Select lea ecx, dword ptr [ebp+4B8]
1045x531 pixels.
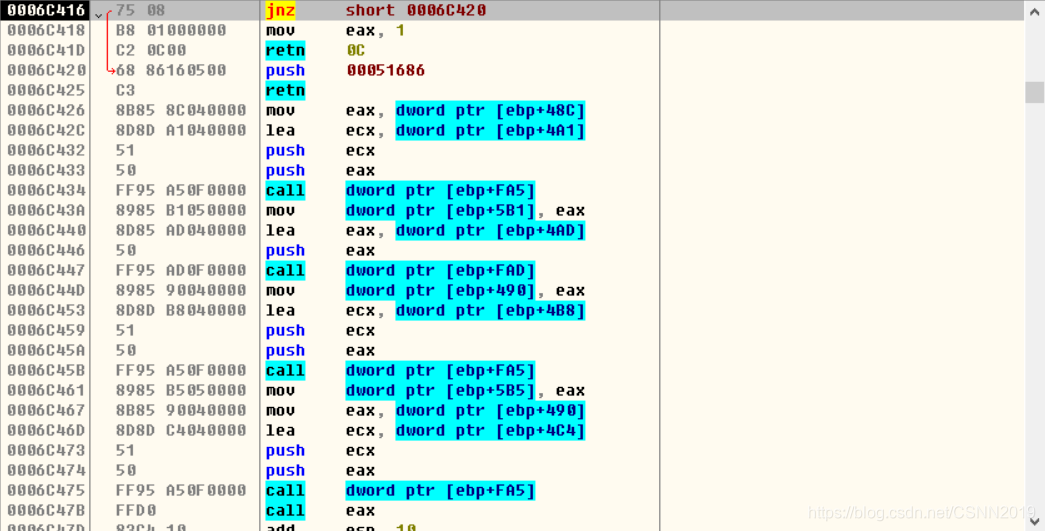[x=425, y=310]
